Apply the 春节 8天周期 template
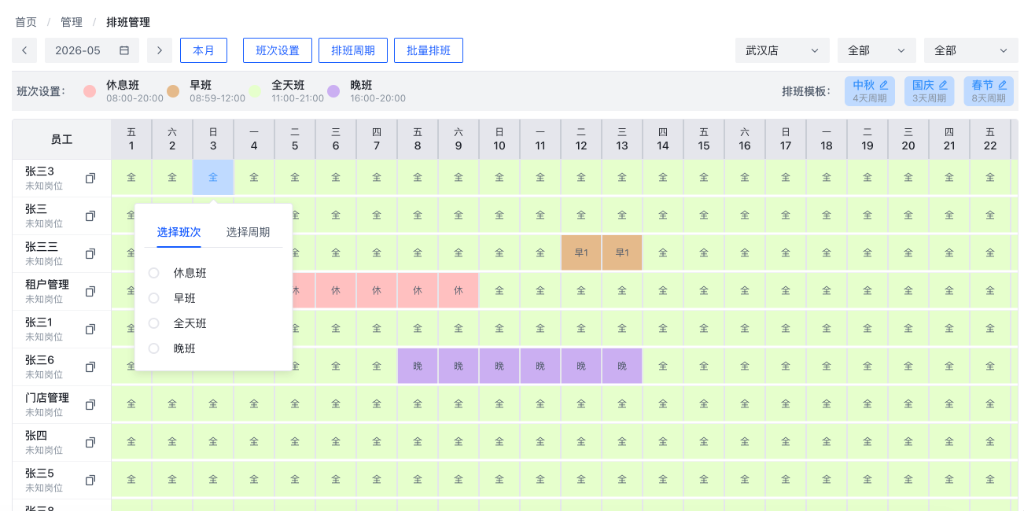Image resolution: width=1024 pixels, height=511 pixels. (x=989, y=91)
